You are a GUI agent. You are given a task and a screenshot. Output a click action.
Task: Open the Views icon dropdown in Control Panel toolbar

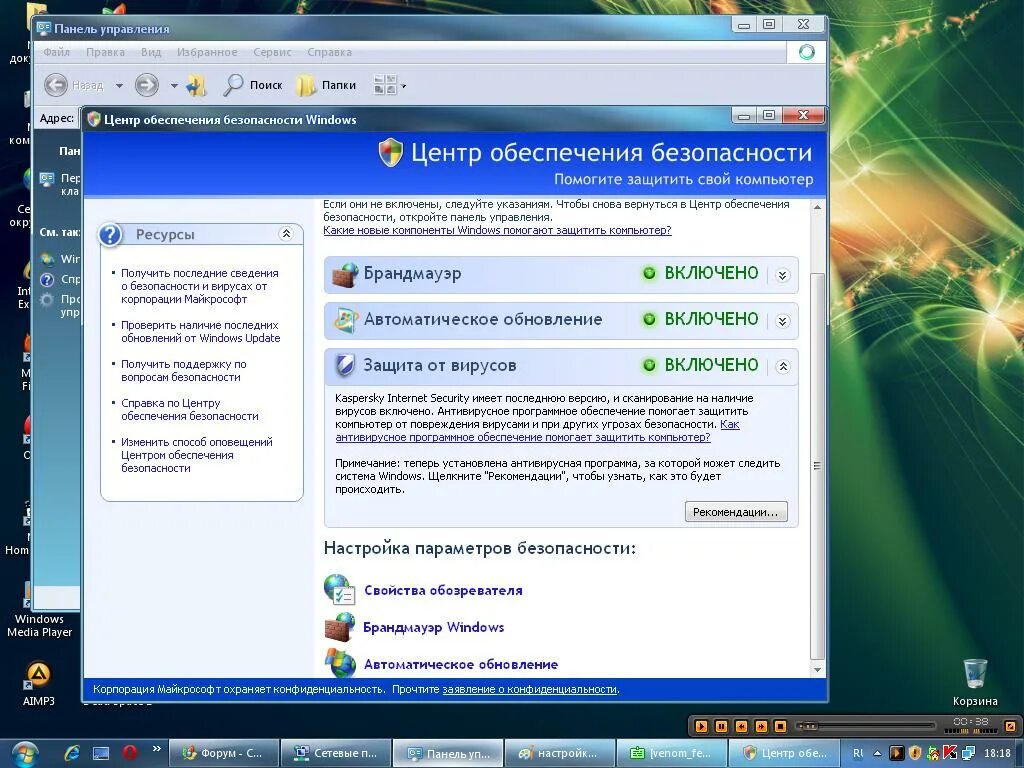click(x=390, y=85)
